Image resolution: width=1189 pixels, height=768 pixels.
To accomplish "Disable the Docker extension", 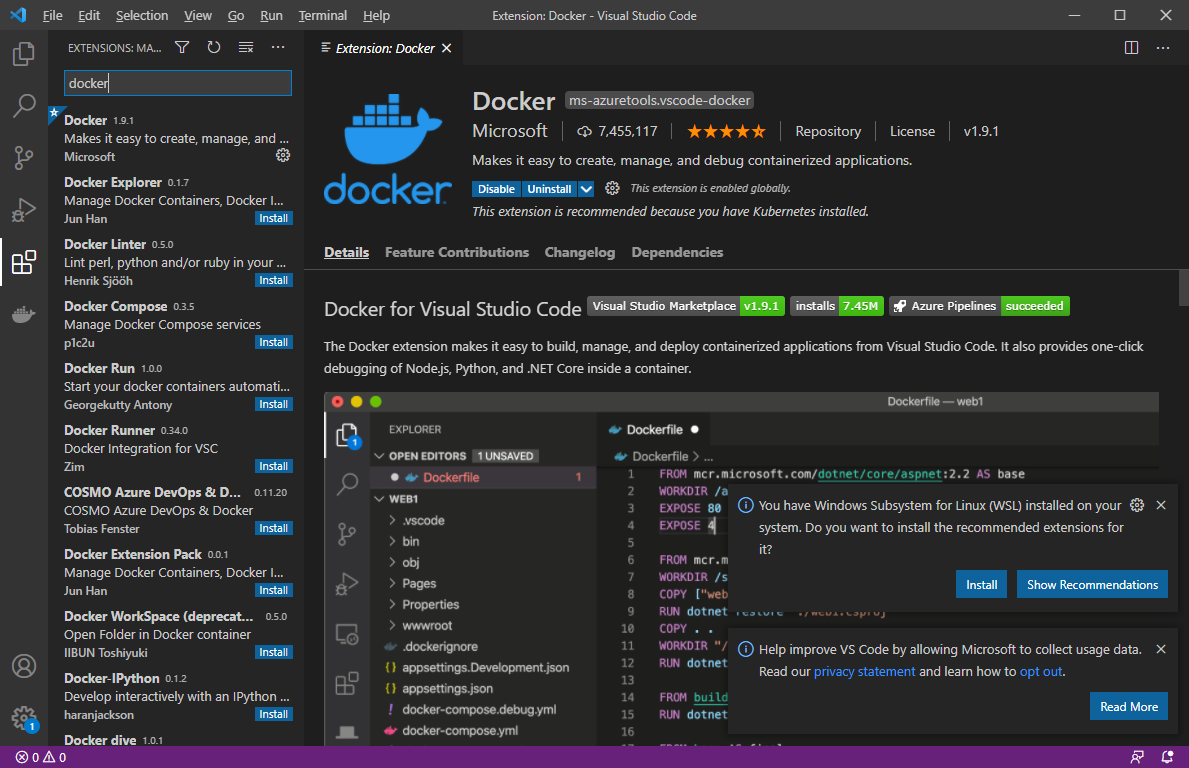I will coord(496,189).
